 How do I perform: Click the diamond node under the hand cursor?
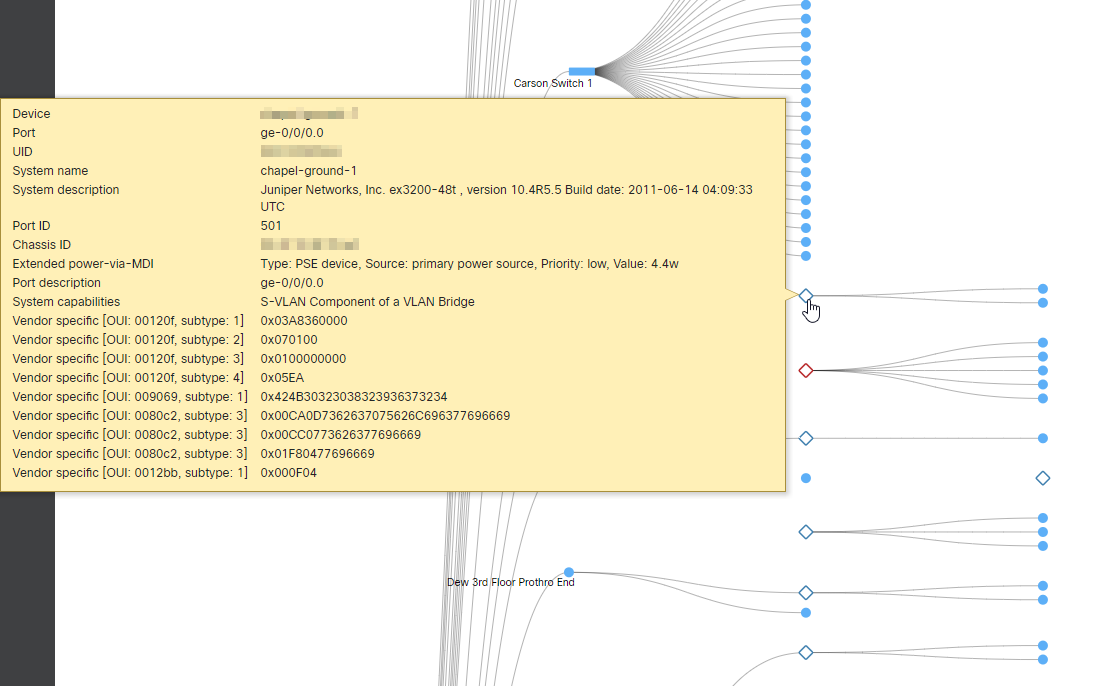(806, 295)
